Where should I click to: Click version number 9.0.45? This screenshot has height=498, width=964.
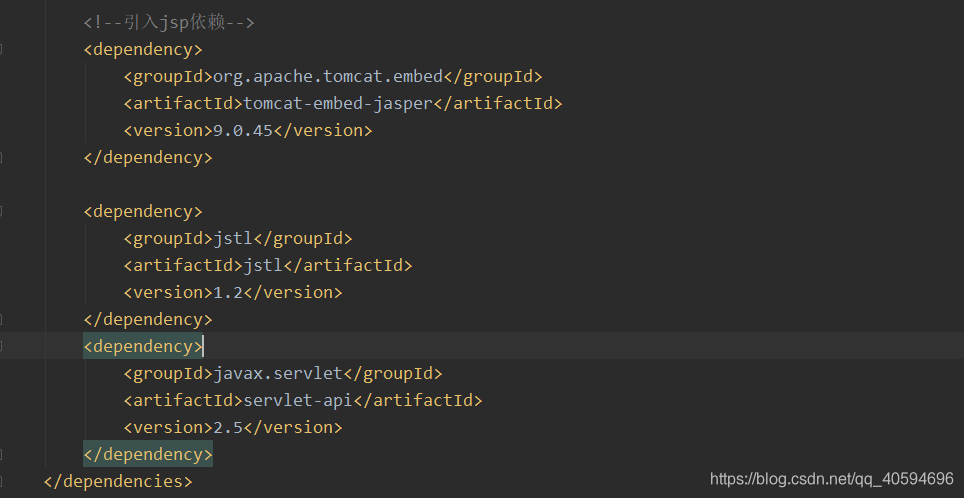click(x=243, y=131)
